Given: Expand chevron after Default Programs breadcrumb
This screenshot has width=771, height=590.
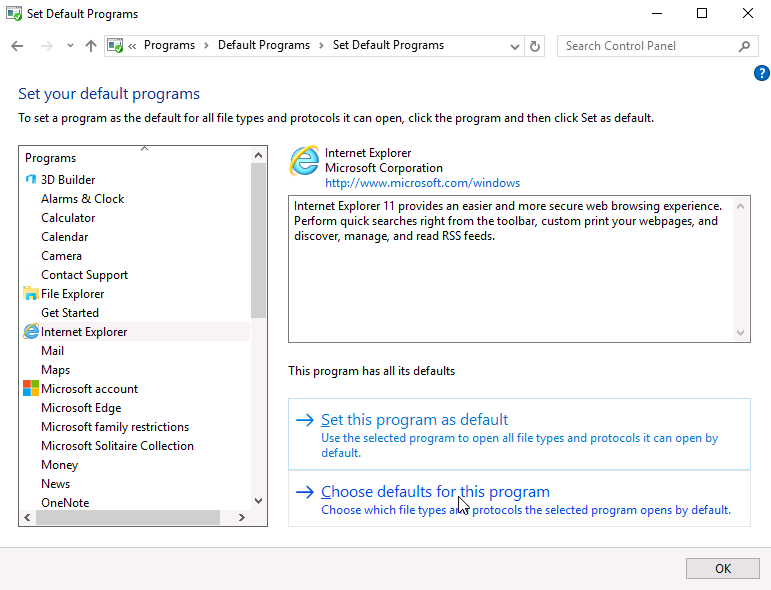Looking at the screenshot, I should [x=321, y=46].
